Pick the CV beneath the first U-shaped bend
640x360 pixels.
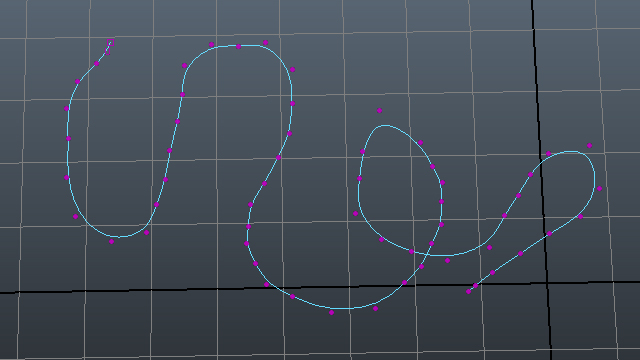pyautogui.click(x=111, y=242)
